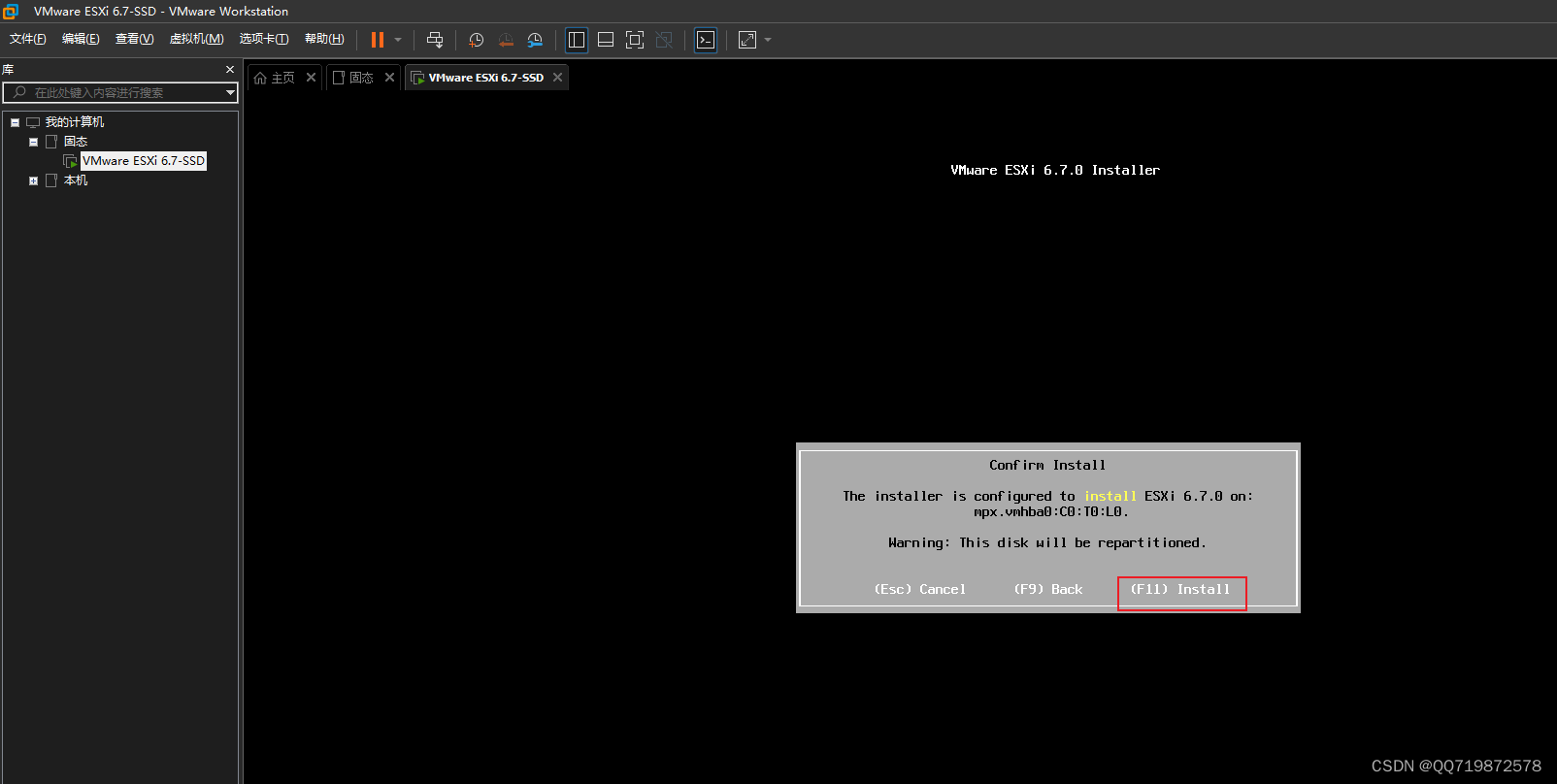Open the 查看(V) menu
Screen dimensions: 1557x784
pos(134,39)
